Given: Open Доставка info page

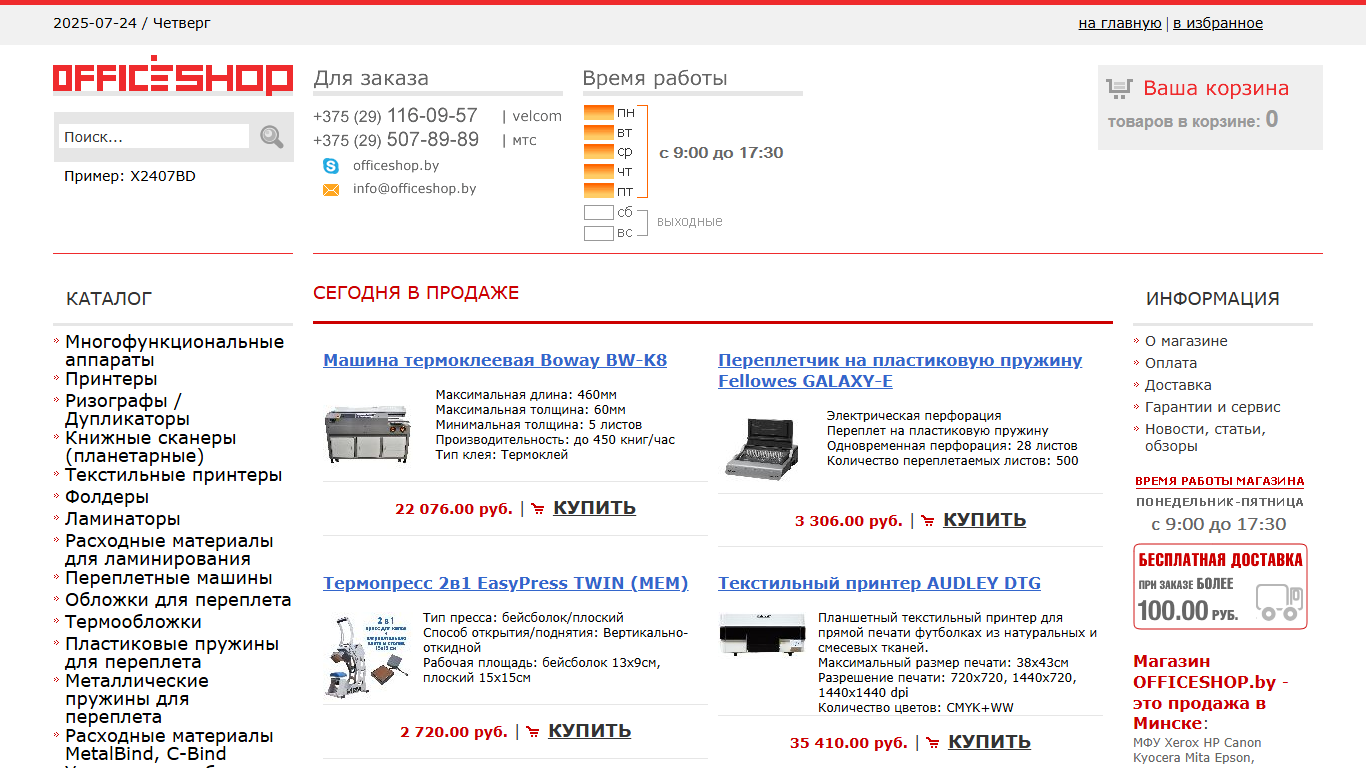Looking at the screenshot, I should point(1178,385).
